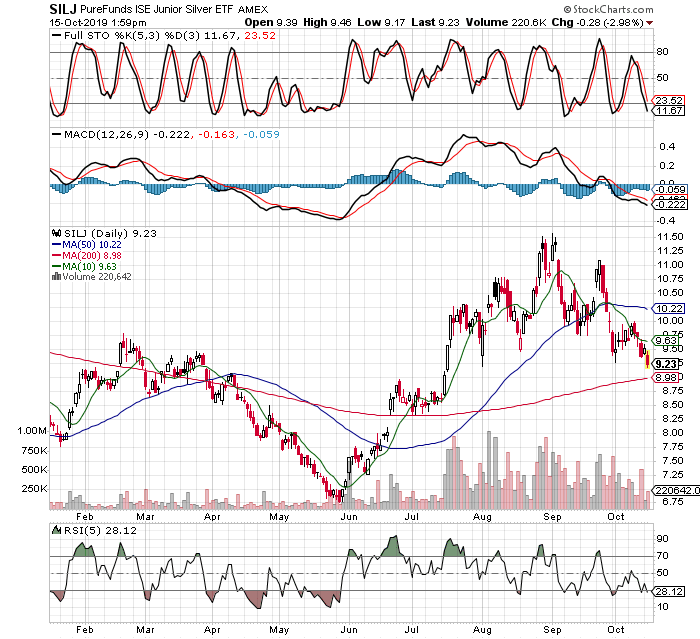This screenshot has height=639, width=700.
Task: Click the SILJ ticker symbol in the title
Action: click(x=63, y=9)
